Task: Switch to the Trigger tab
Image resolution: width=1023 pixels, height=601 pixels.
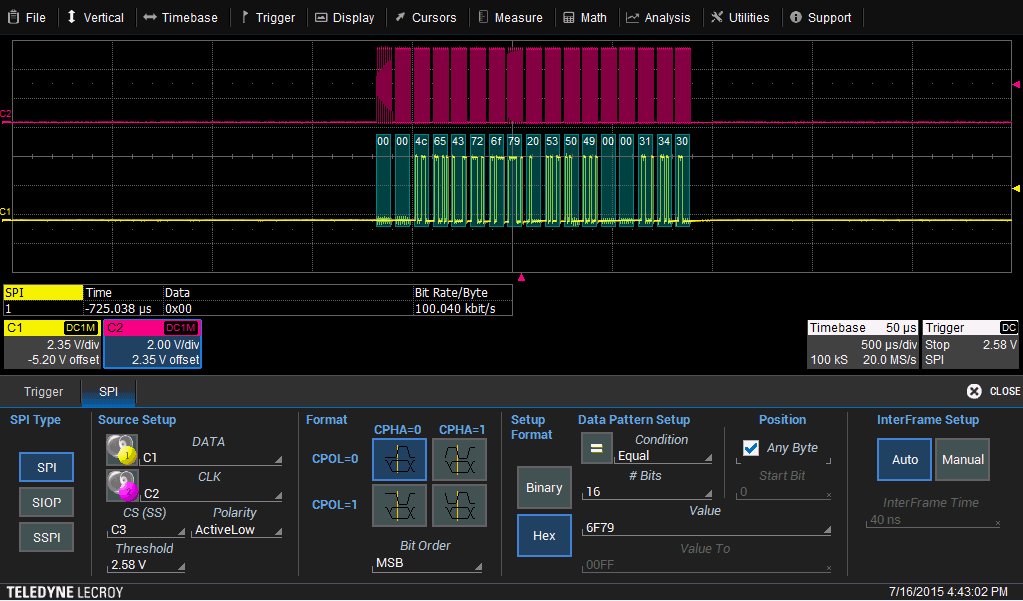Action: (x=41, y=392)
